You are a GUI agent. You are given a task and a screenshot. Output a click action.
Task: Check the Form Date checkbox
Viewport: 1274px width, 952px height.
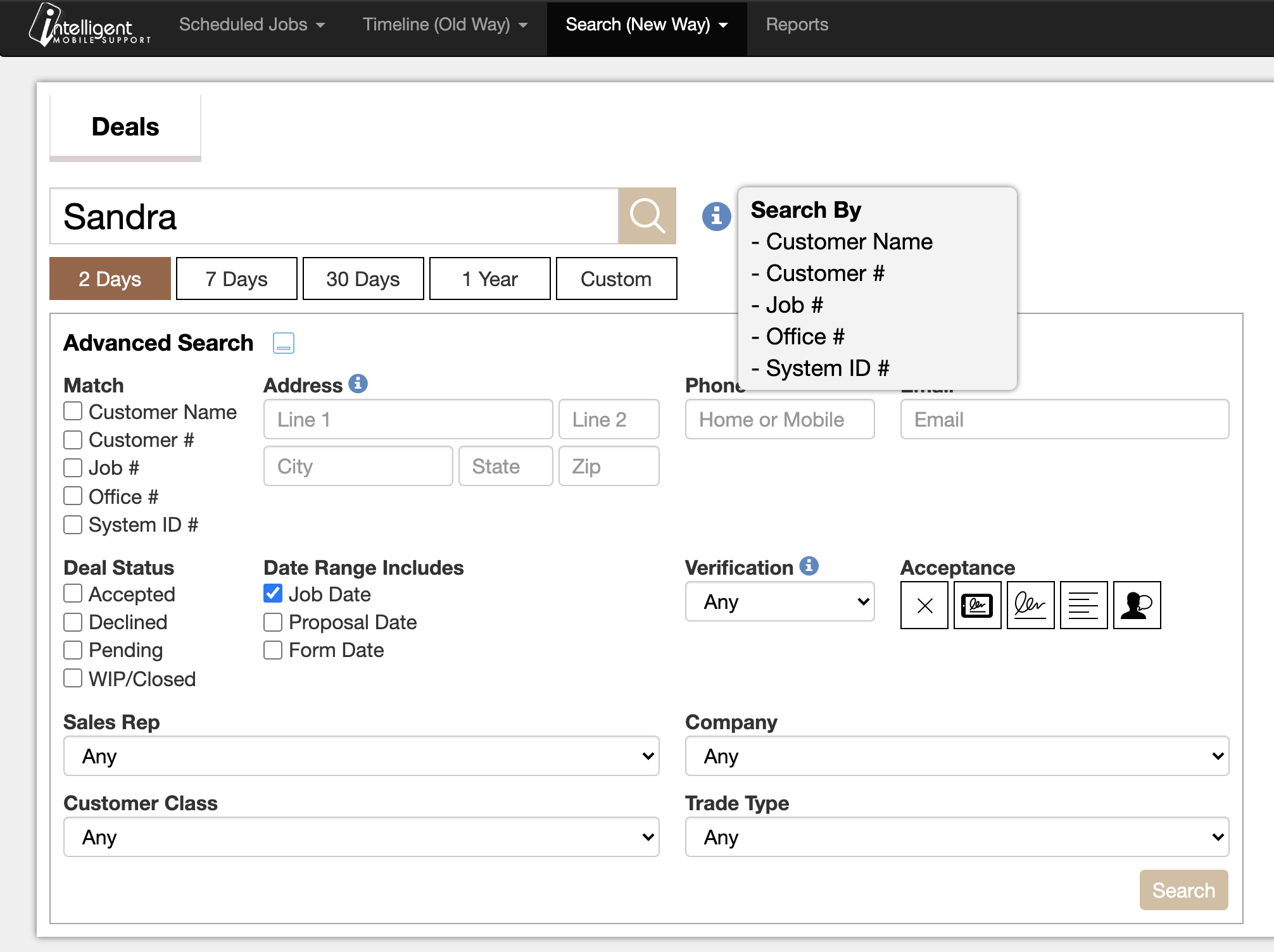tap(273, 650)
